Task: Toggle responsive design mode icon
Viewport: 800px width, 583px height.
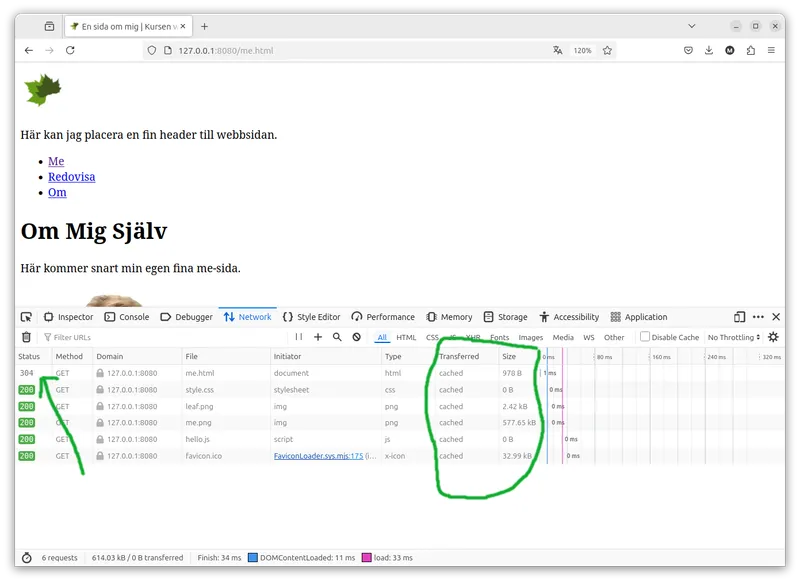Action: (739, 317)
